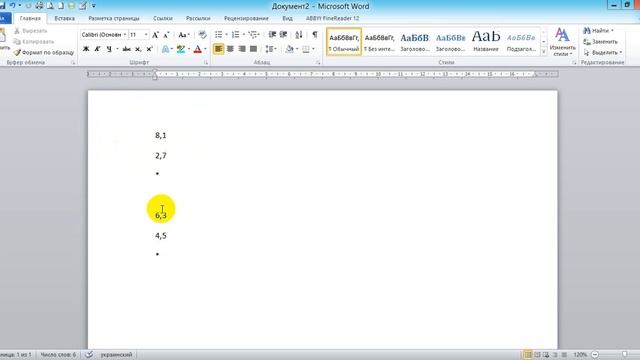Screen dimensions: 640x360
Task: Open the Шрифт dialog launcher
Action: tap(206, 63)
